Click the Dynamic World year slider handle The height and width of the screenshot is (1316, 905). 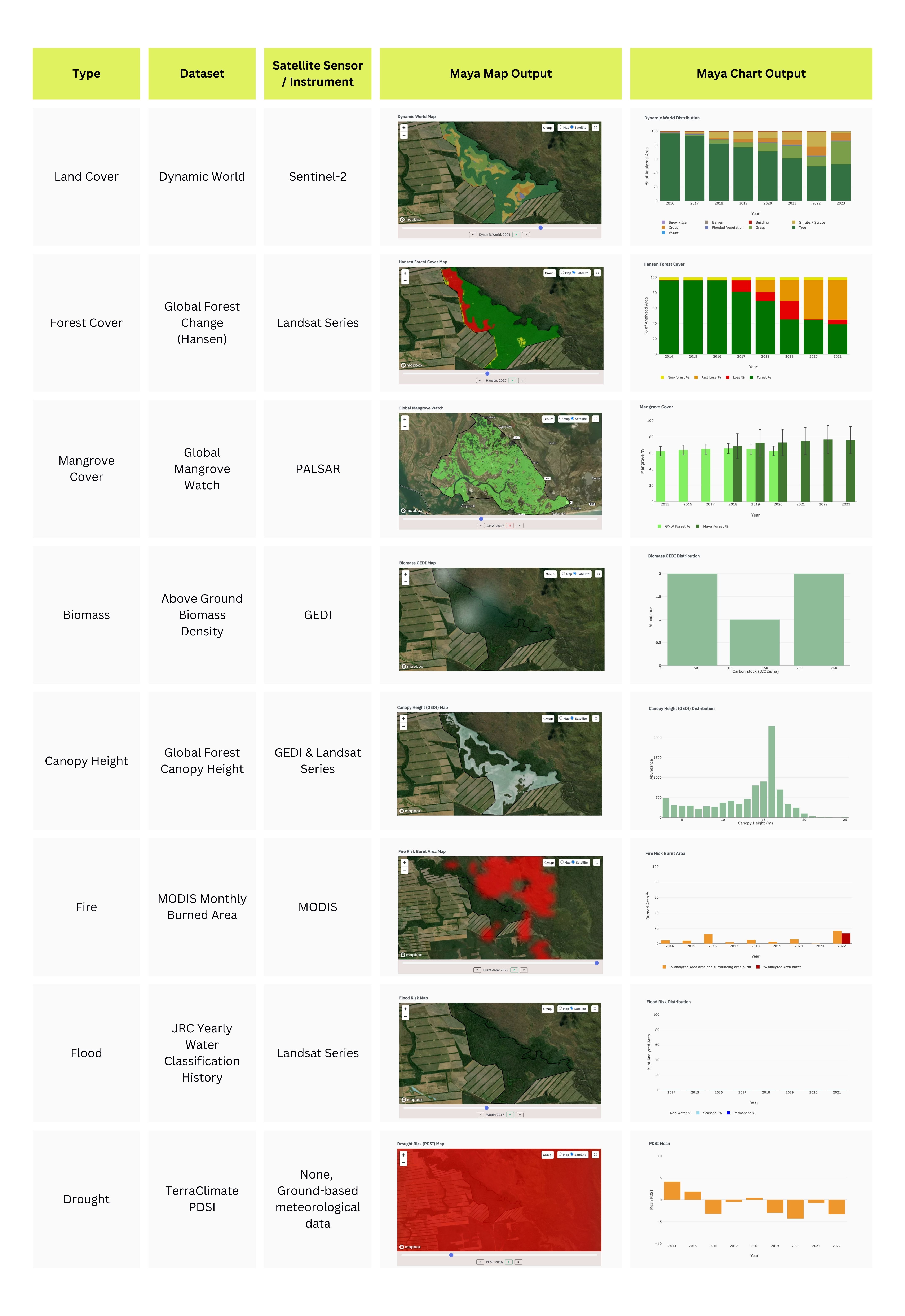point(540,228)
